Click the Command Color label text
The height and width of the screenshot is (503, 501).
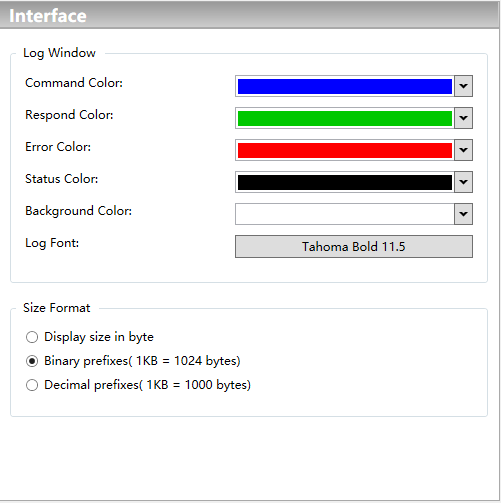tap(74, 83)
